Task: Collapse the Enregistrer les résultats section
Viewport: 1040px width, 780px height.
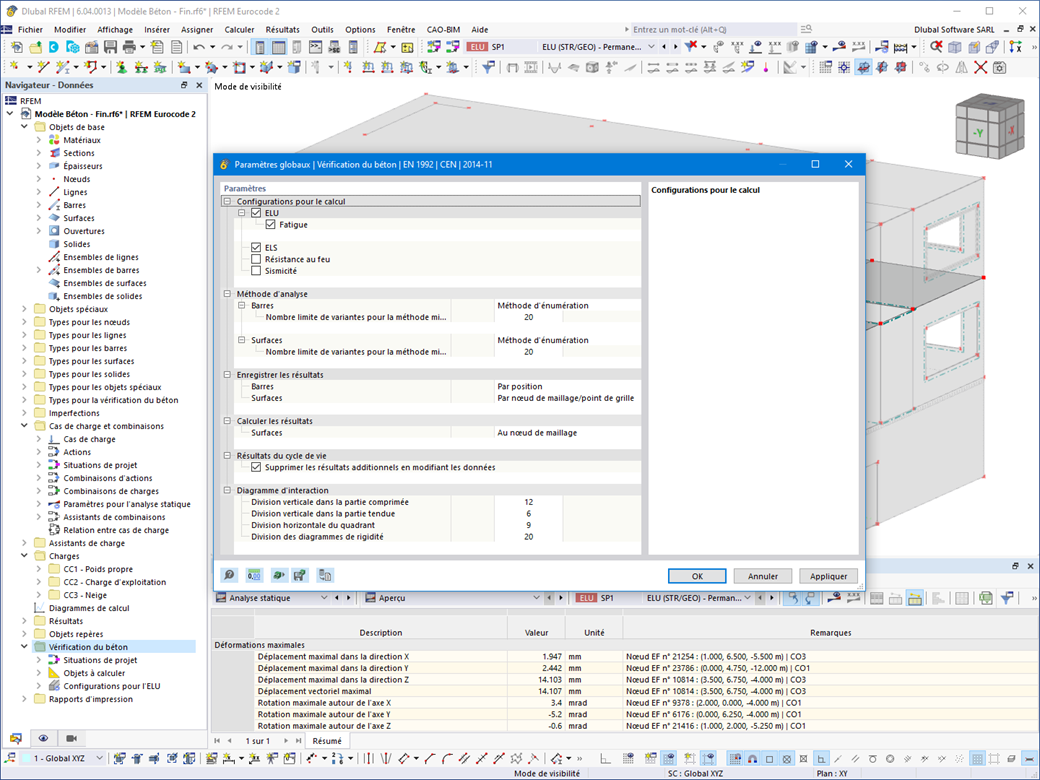Action: (x=228, y=375)
